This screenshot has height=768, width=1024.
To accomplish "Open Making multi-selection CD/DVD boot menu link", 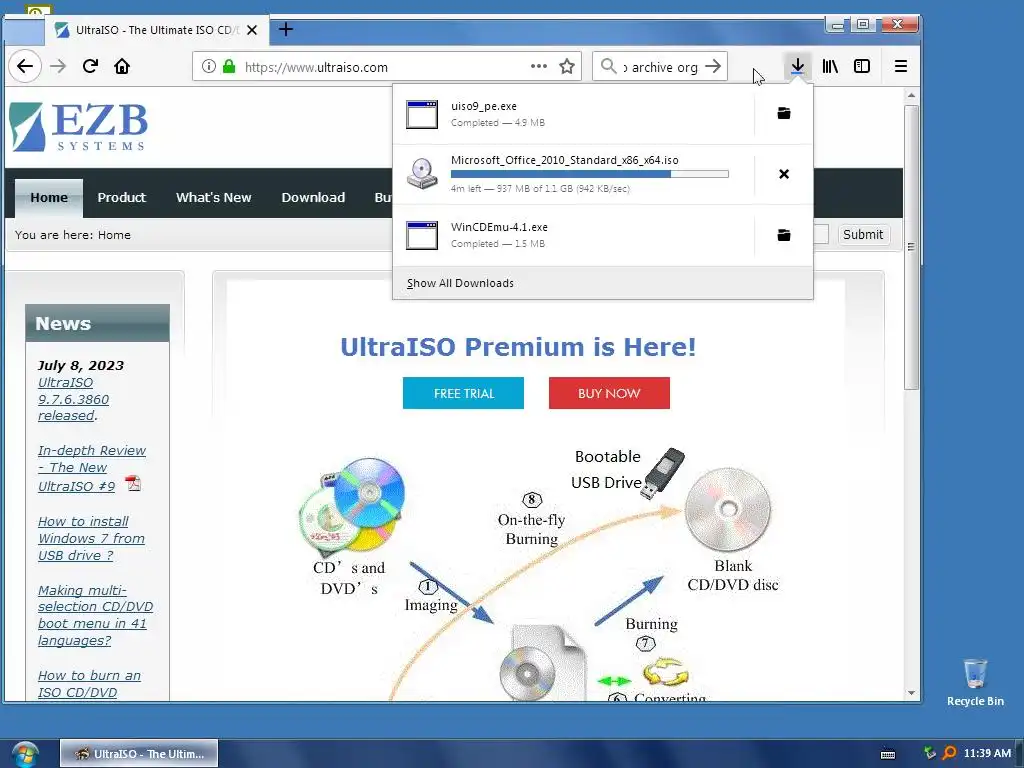I will coord(95,615).
